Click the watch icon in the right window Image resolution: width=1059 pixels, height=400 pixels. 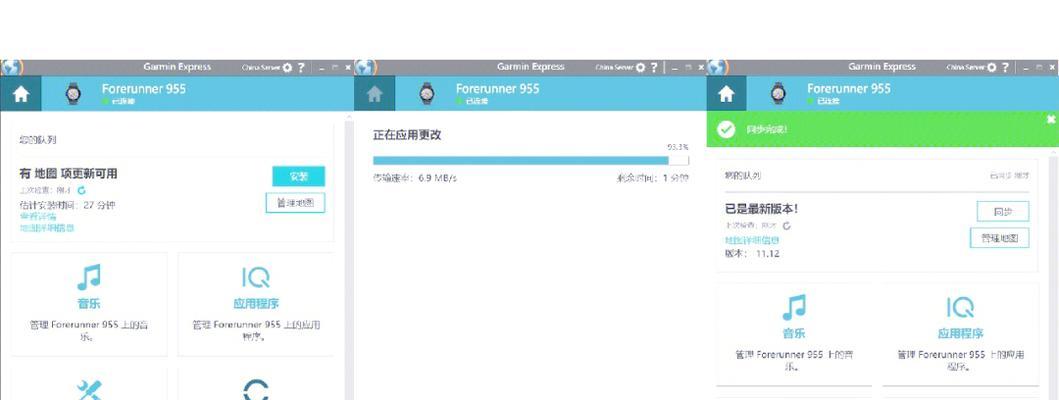(x=779, y=94)
